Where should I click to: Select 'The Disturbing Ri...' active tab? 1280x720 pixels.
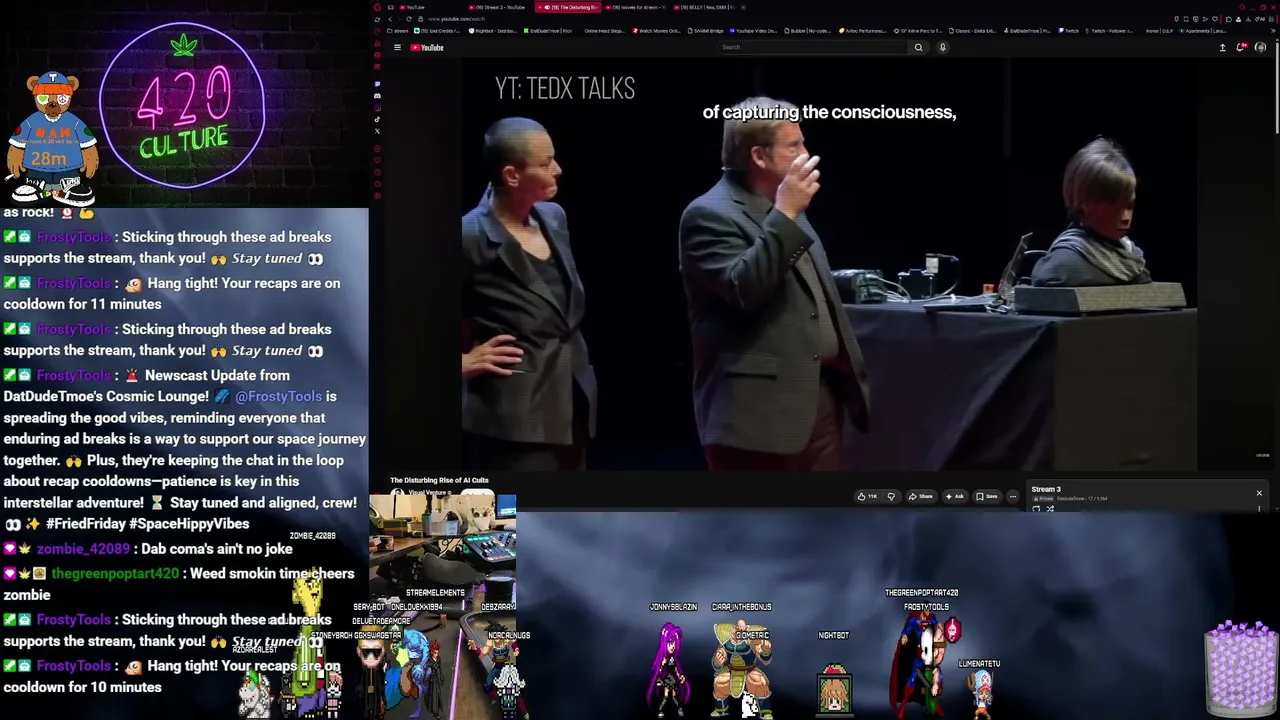(566, 7)
